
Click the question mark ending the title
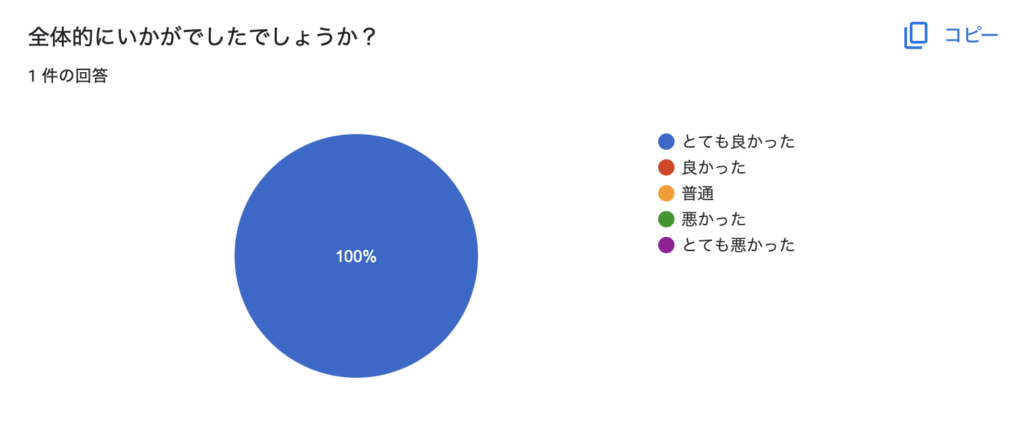pyautogui.click(x=368, y=37)
